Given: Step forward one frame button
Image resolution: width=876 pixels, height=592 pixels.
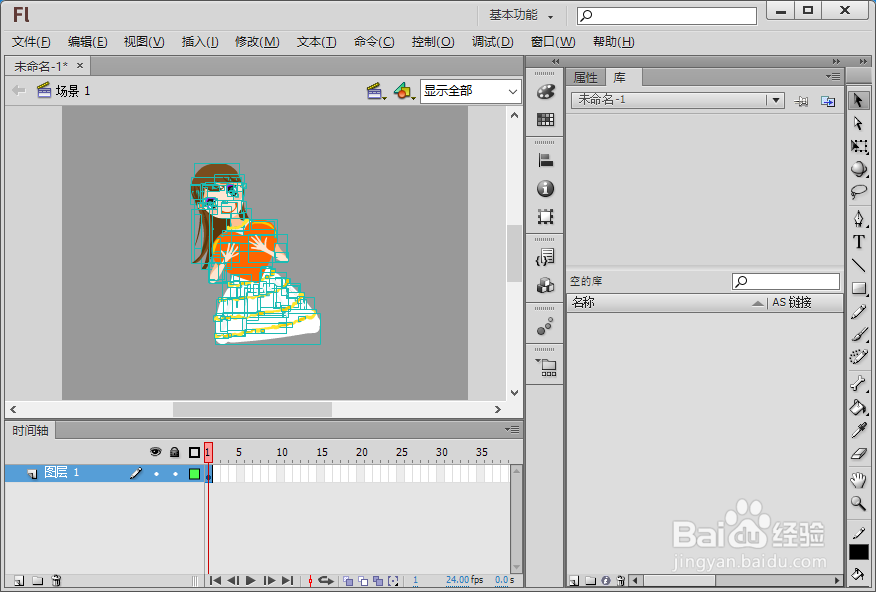Looking at the screenshot, I should point(269,581).
